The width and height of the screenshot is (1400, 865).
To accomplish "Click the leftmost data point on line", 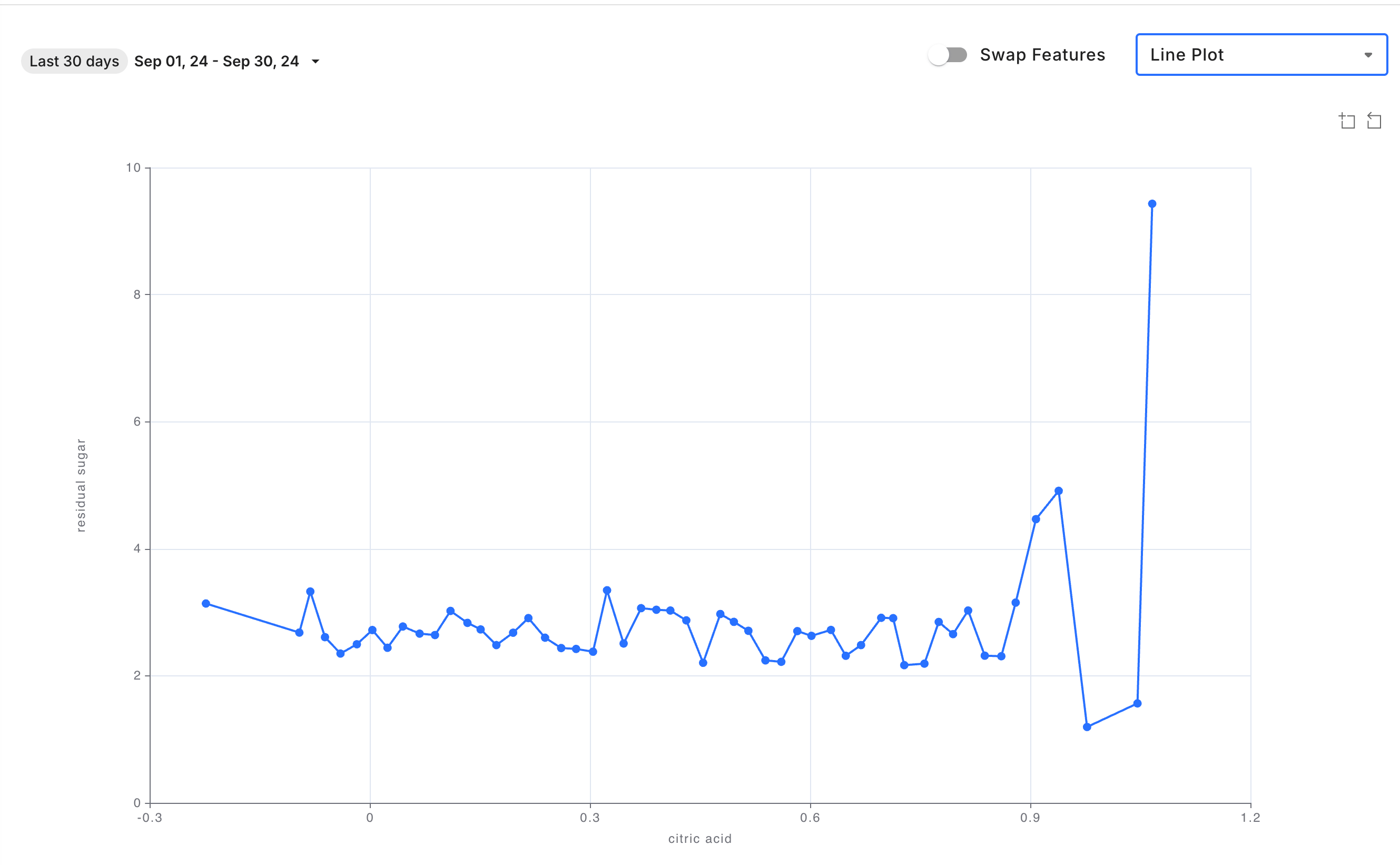I will [206, 604].
